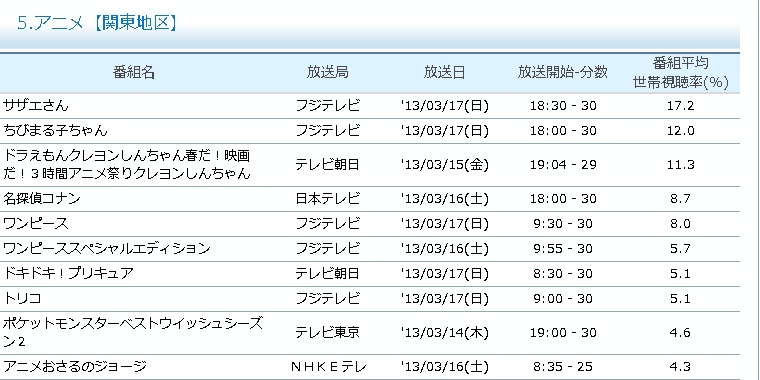
Task: Click the 放送日 column header
Action: (444, 73)
